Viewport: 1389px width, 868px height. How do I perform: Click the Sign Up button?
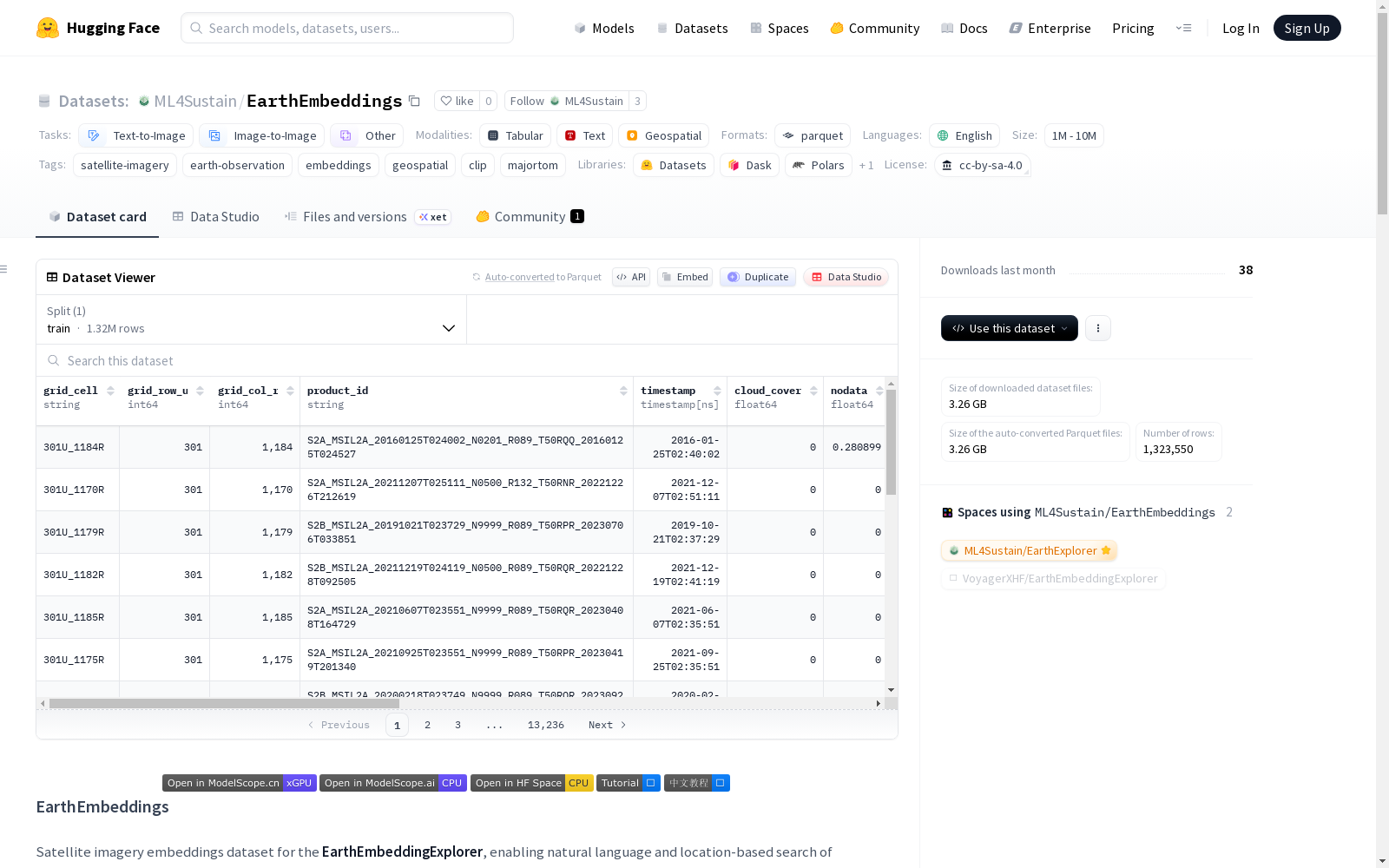(1307, 28)
